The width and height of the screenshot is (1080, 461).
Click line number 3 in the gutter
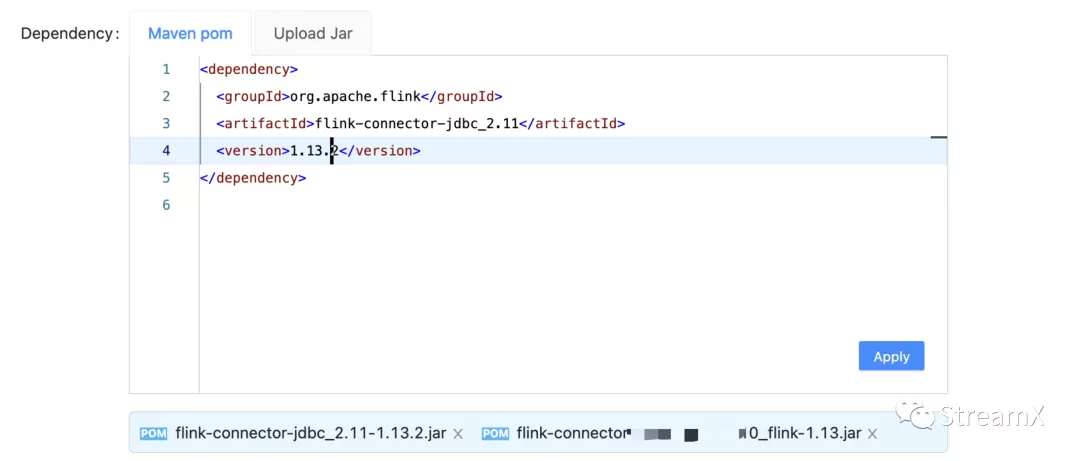(166, 123)
